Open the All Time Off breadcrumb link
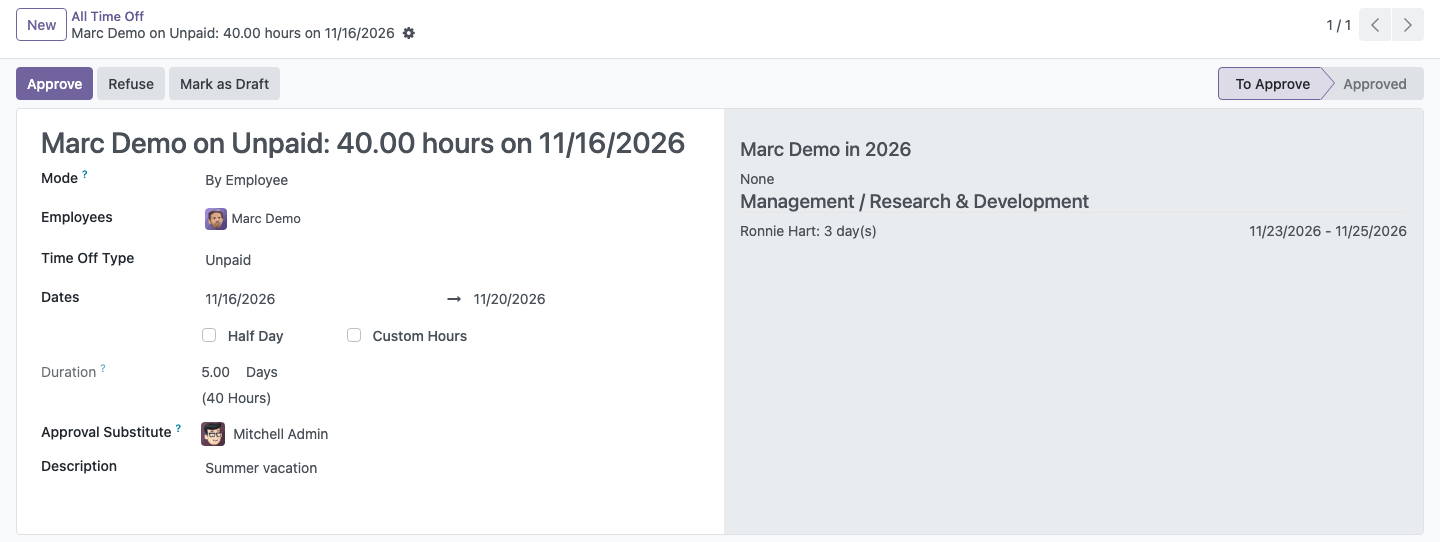This screenshot has width=1440, height=542. tap(108, 16)
